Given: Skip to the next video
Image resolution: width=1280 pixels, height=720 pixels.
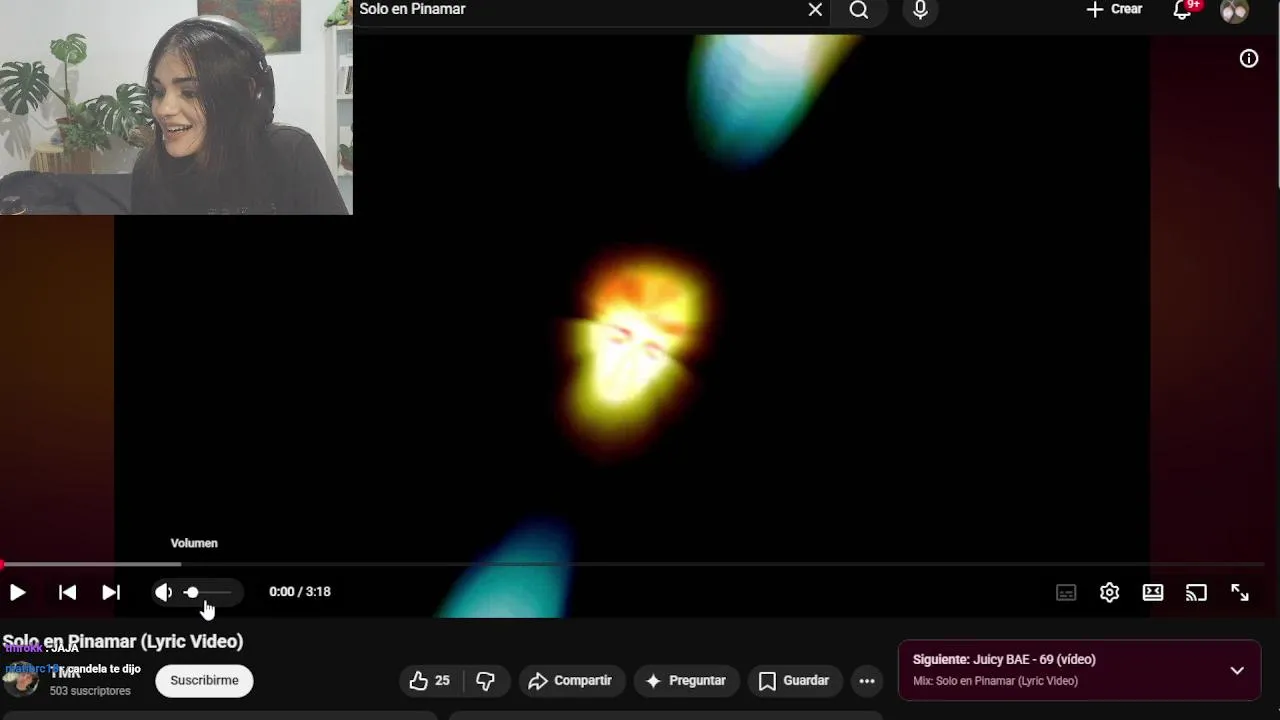Looking at the screenshot, I should click(111, 592).
